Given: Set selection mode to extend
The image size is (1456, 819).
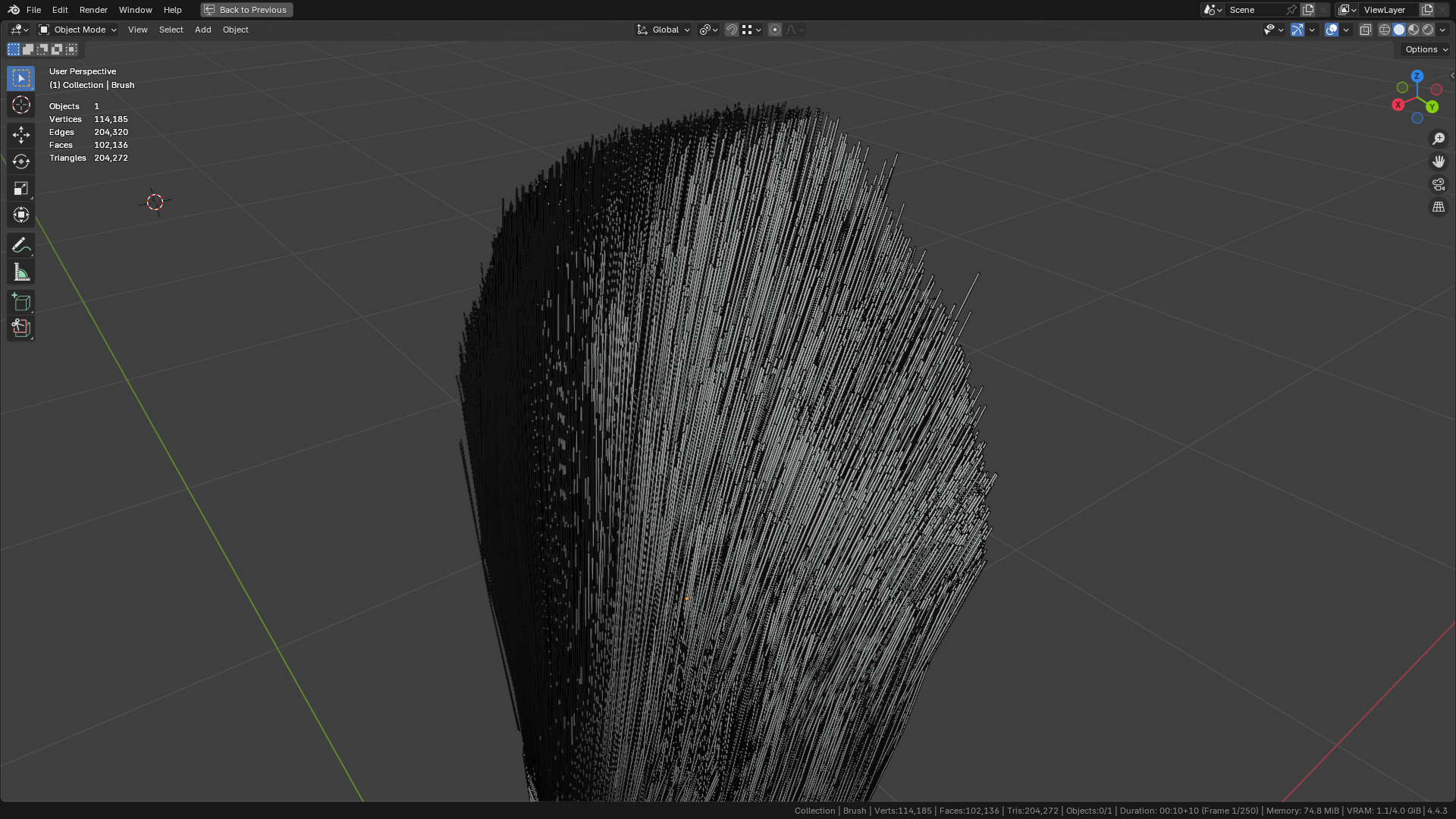Looking at the screenshot, I should point(28,49).
